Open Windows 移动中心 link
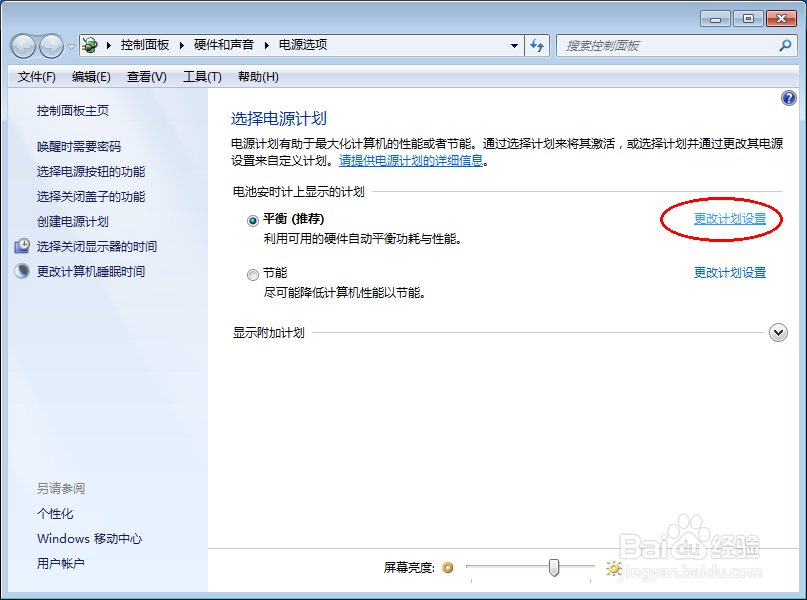Screen dimensions: 807x600 pyautogui.click(x=90, y=538)
